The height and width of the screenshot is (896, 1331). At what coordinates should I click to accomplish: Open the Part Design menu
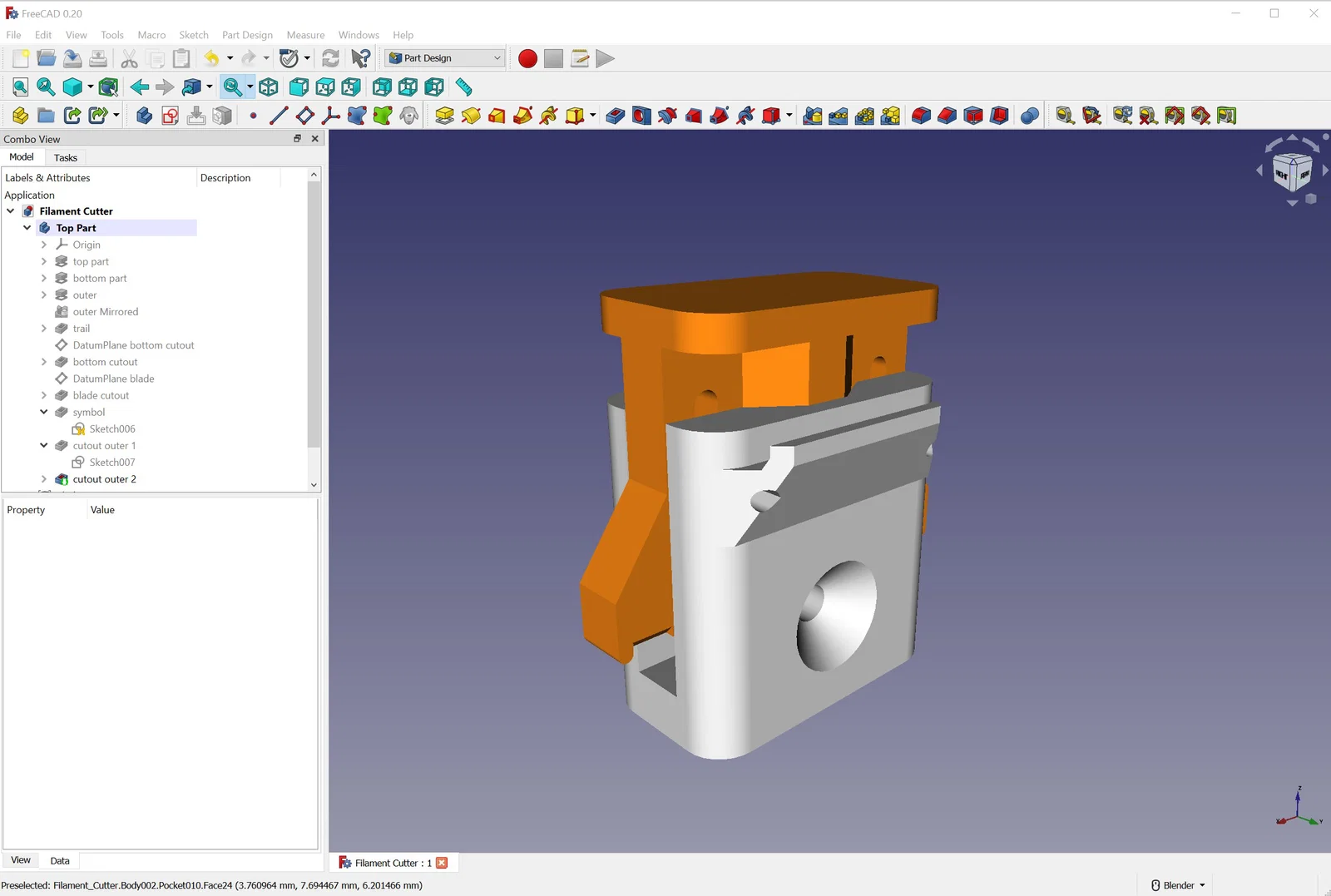(247, 35)
